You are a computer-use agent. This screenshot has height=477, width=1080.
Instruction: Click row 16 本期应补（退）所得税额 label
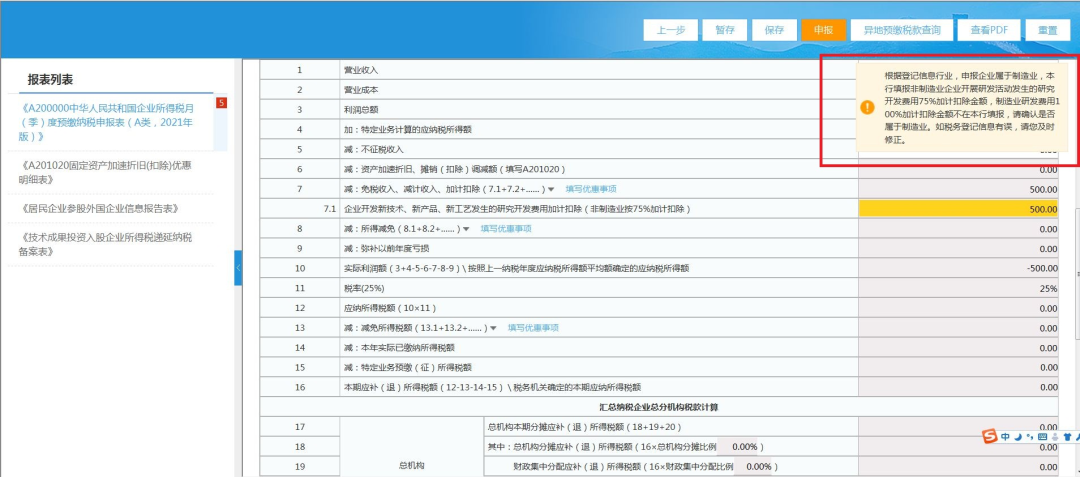[492, 388]
